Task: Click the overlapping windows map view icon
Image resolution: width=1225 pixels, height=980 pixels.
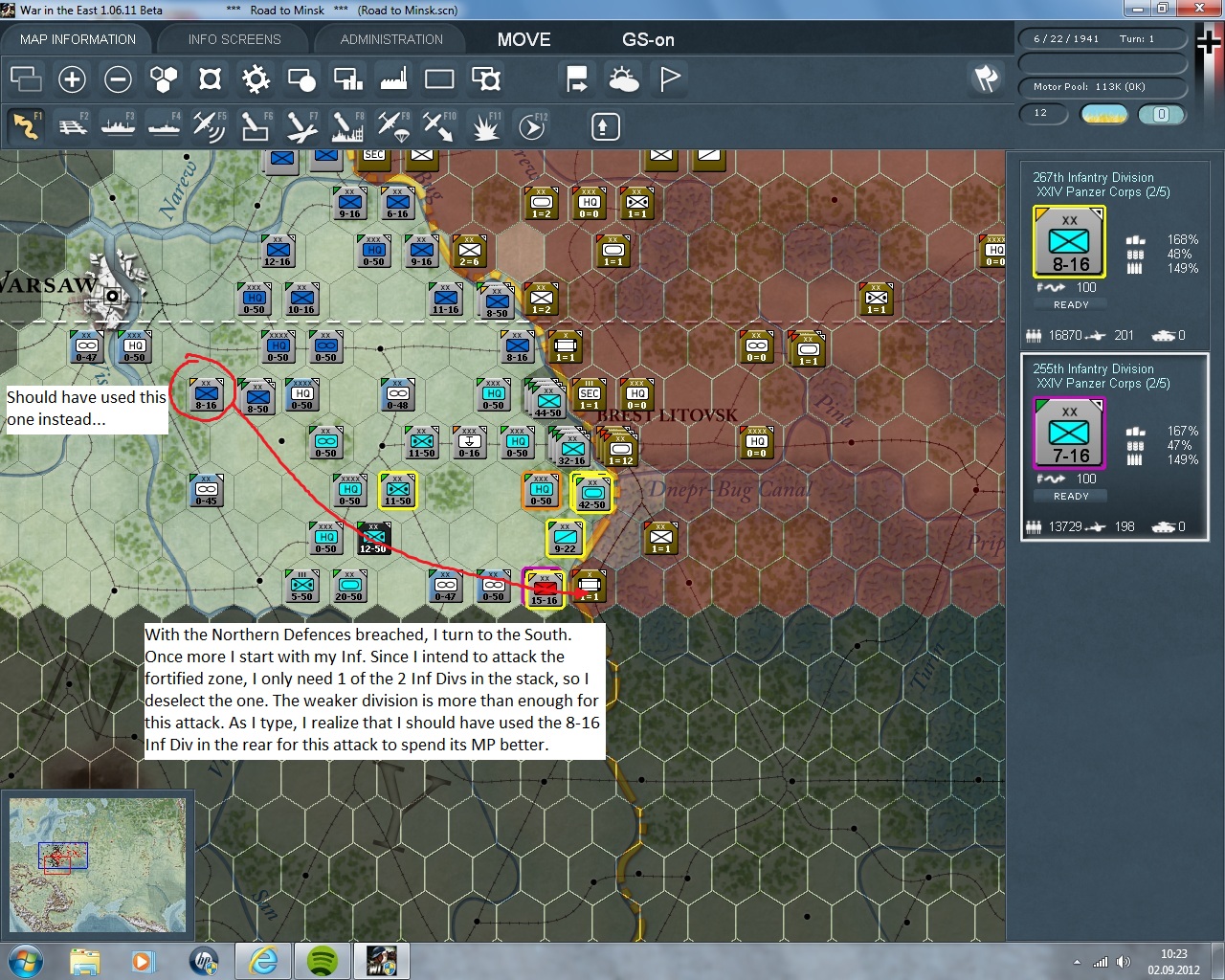Action: [x=26, y=78]
